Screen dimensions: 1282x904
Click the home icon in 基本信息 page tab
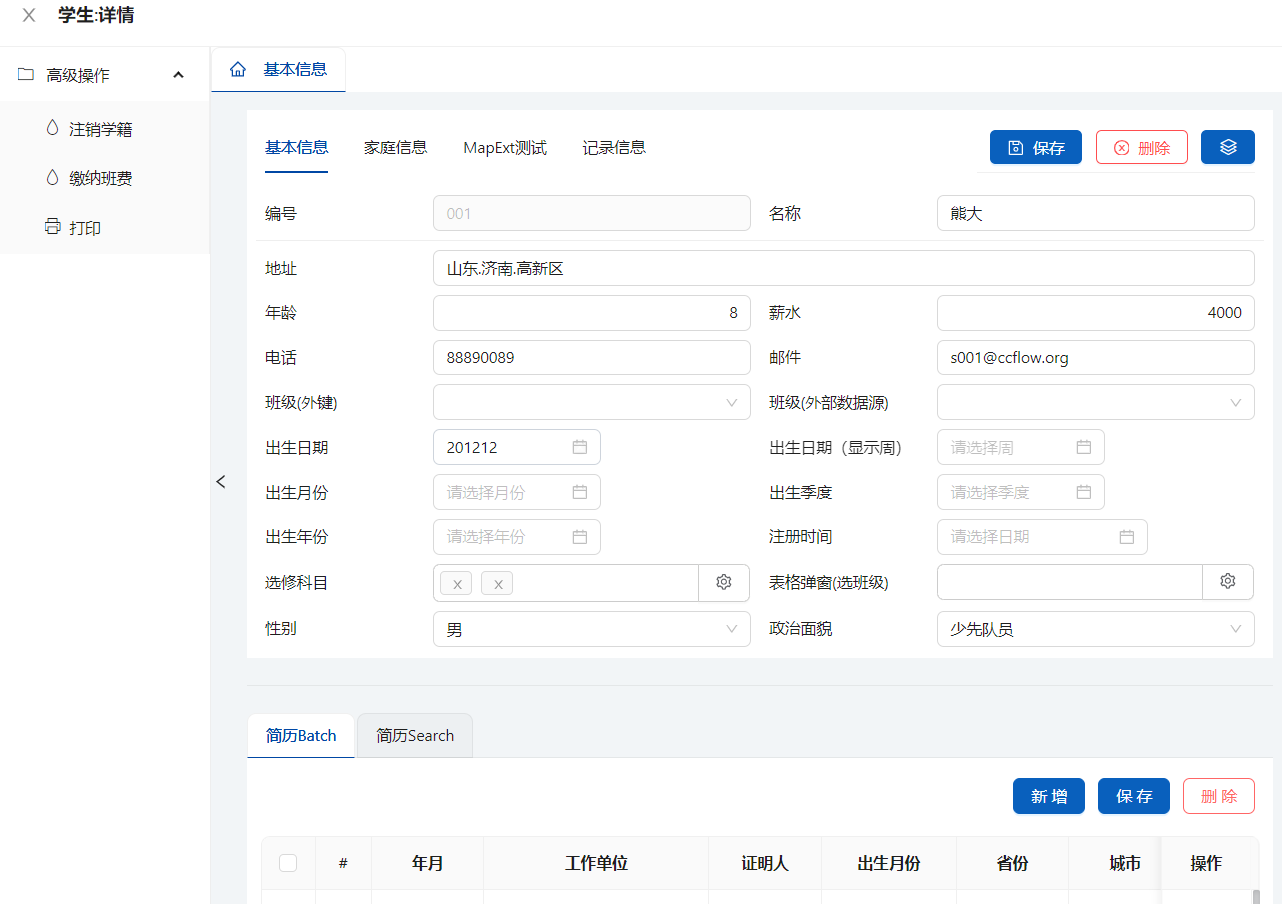point(238,69)
